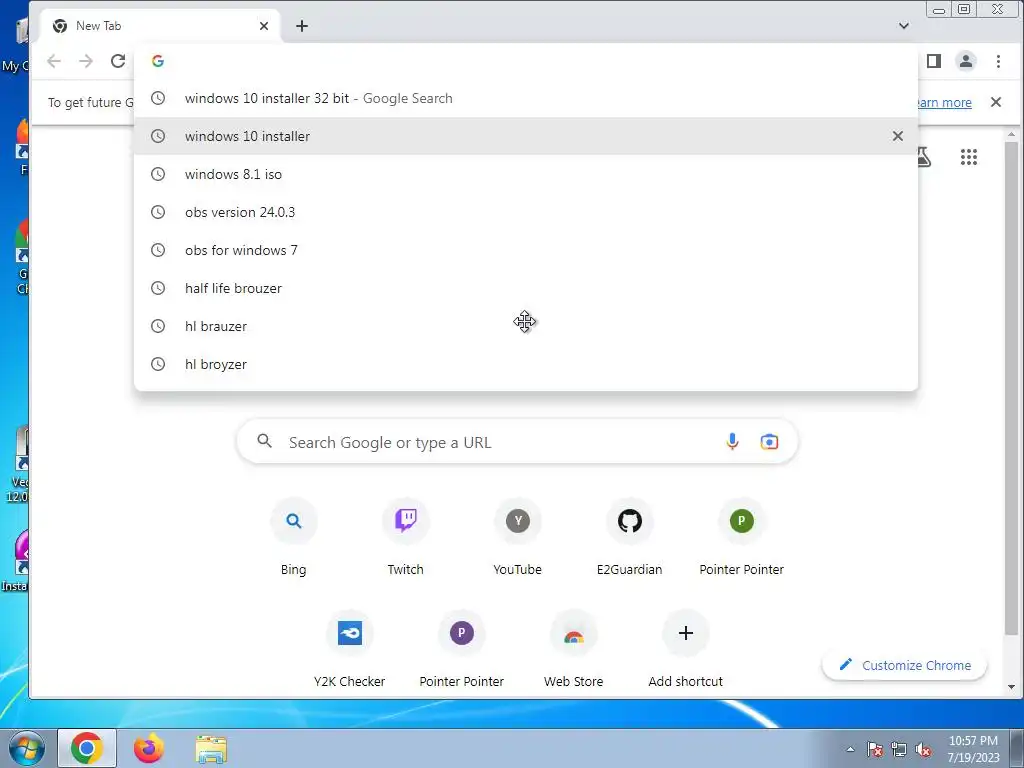Select 'hl broyzer' history entry
The height and width of the screenshot is (768, 1024).
[x=526, y=364]
